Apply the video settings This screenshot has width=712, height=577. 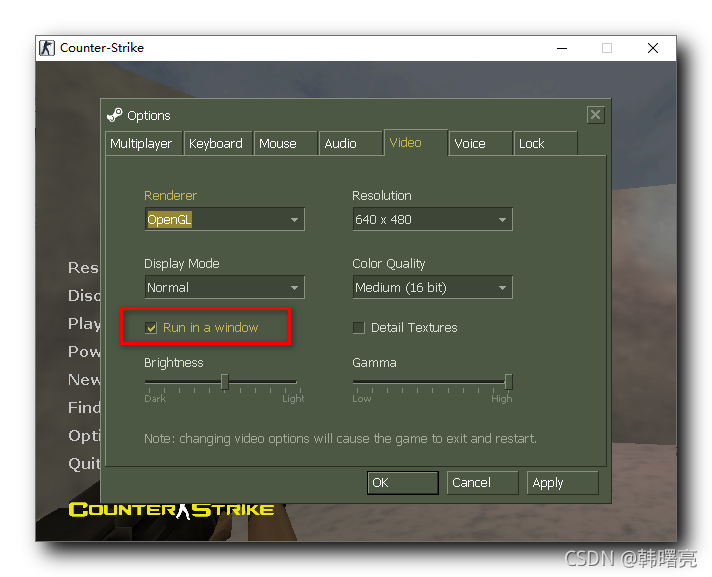pyautogui.click(x=563, y=483)
